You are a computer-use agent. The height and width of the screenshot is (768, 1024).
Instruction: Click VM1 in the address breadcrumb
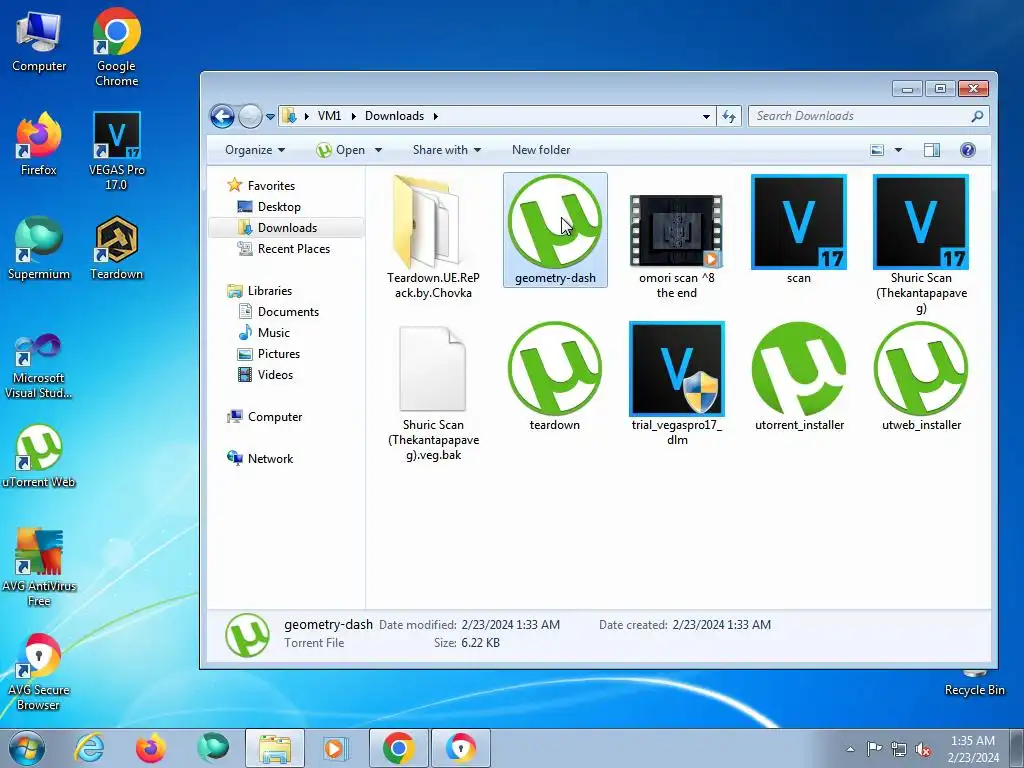329,116
